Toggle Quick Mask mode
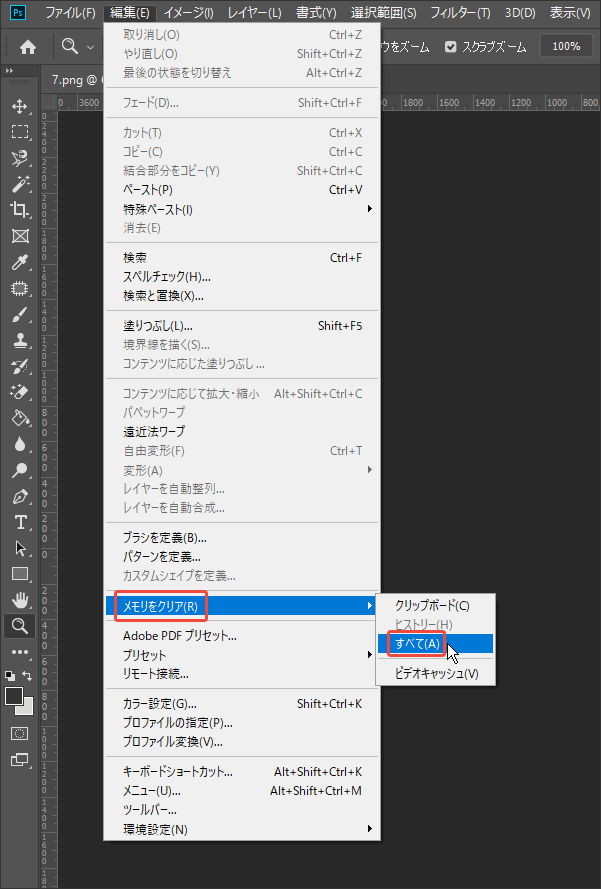Screen dimensions: 601x889 19,734
